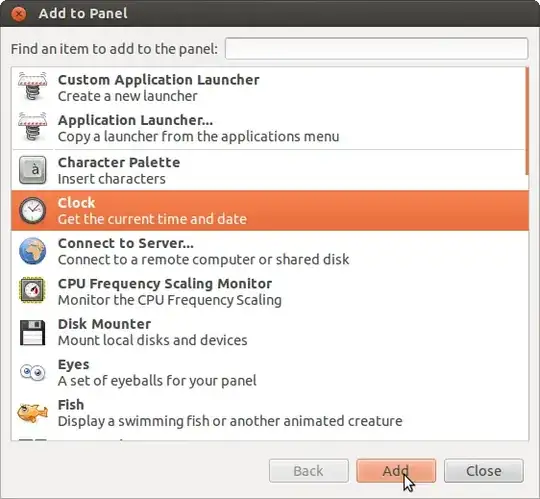This screenshot has width=540, height=499.
Task: Select the Character Palette list entry text
Action: pyautogui.click(x=119, y=170)
